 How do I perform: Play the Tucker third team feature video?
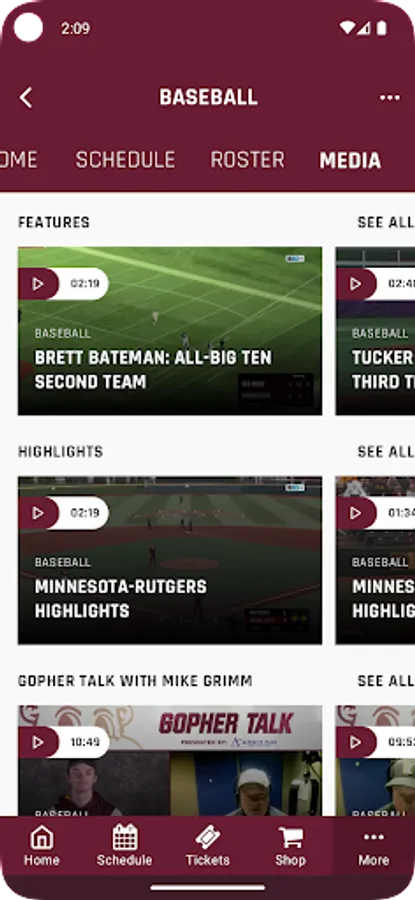click(356, 284)
